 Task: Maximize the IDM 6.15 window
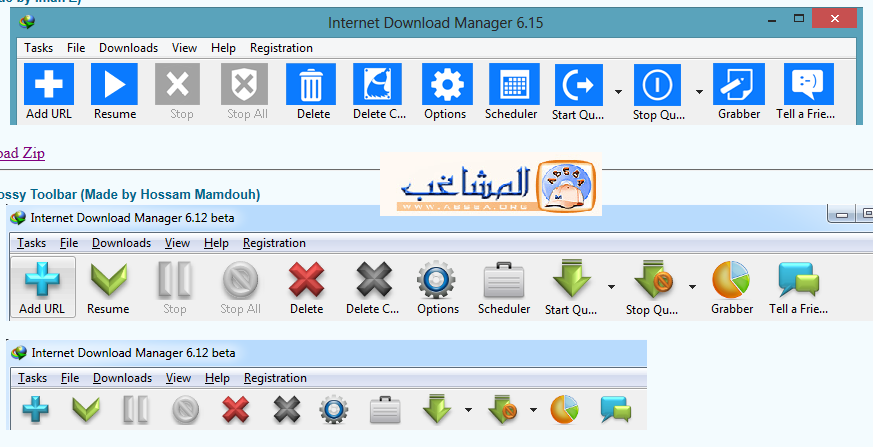pos(799,18)
